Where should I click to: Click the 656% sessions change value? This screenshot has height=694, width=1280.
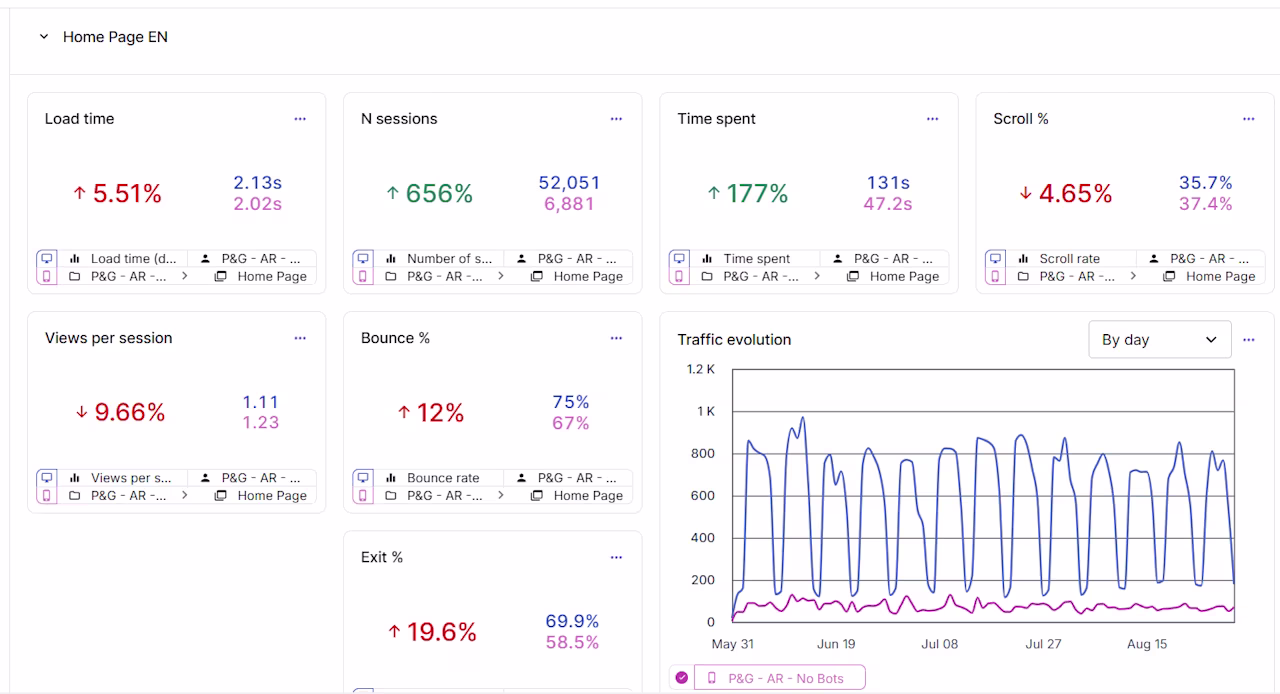[x=439, y=193]
